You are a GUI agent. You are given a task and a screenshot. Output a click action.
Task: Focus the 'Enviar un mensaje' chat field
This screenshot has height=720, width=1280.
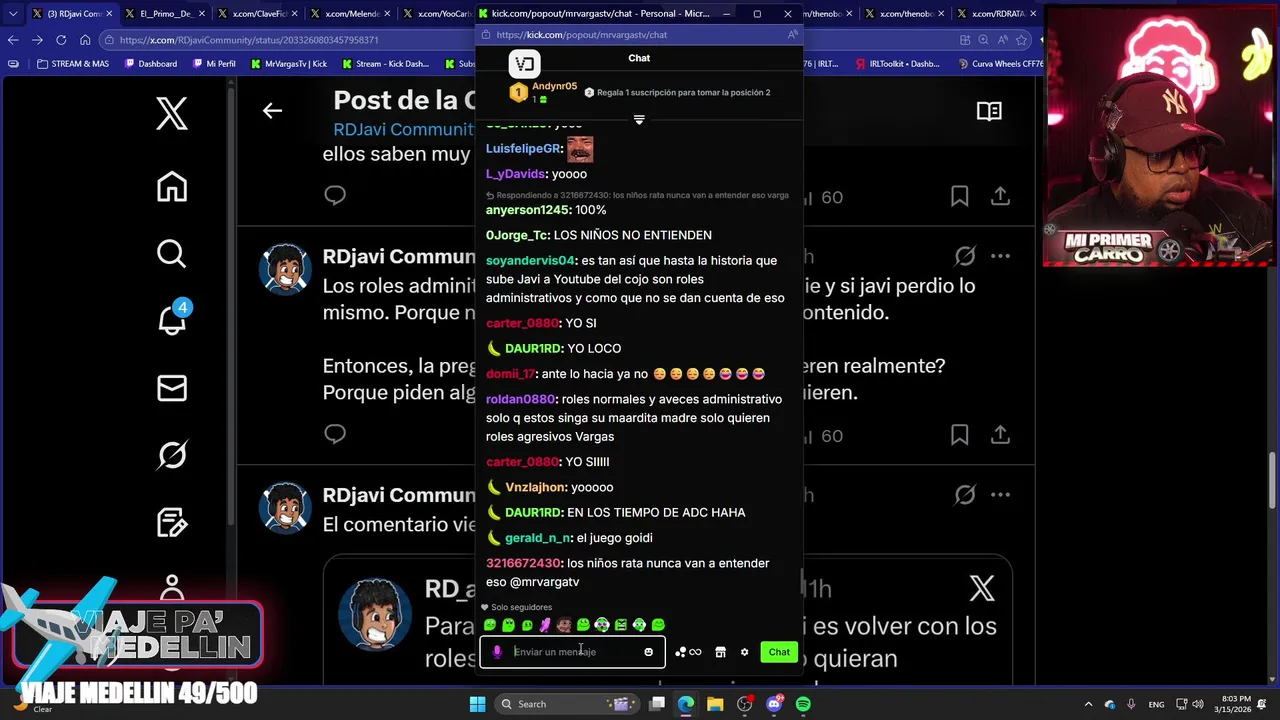(x=575, y=652)
